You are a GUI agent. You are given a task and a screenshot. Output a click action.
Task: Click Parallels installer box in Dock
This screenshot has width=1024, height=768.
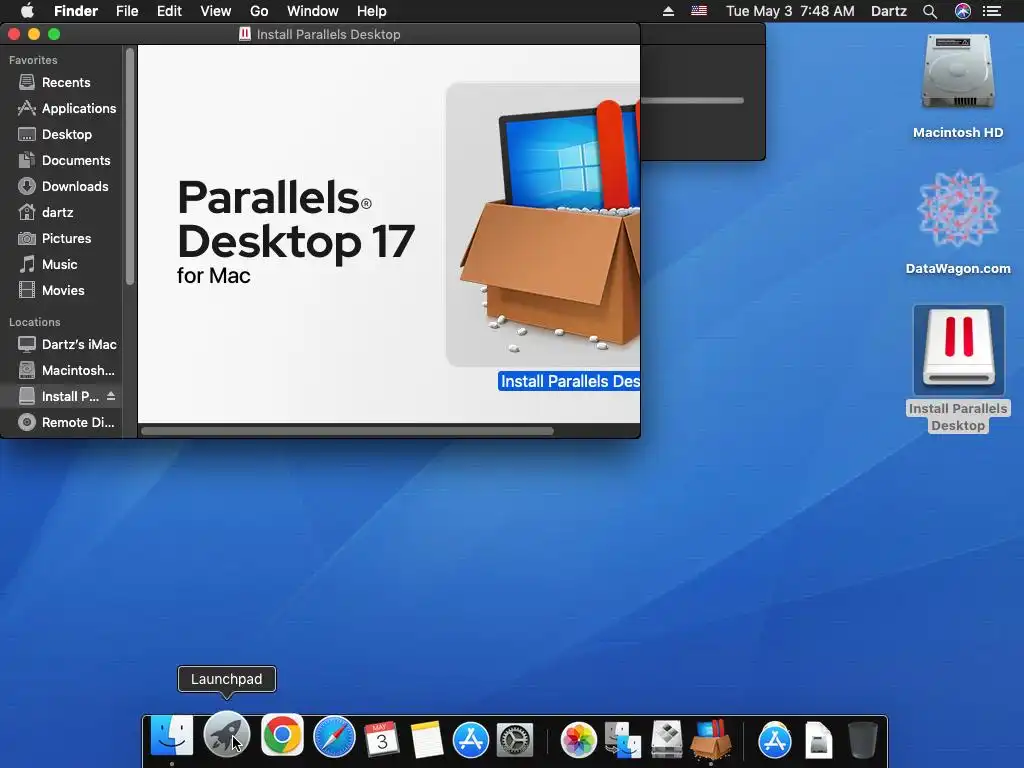click(x=711, y=739)
